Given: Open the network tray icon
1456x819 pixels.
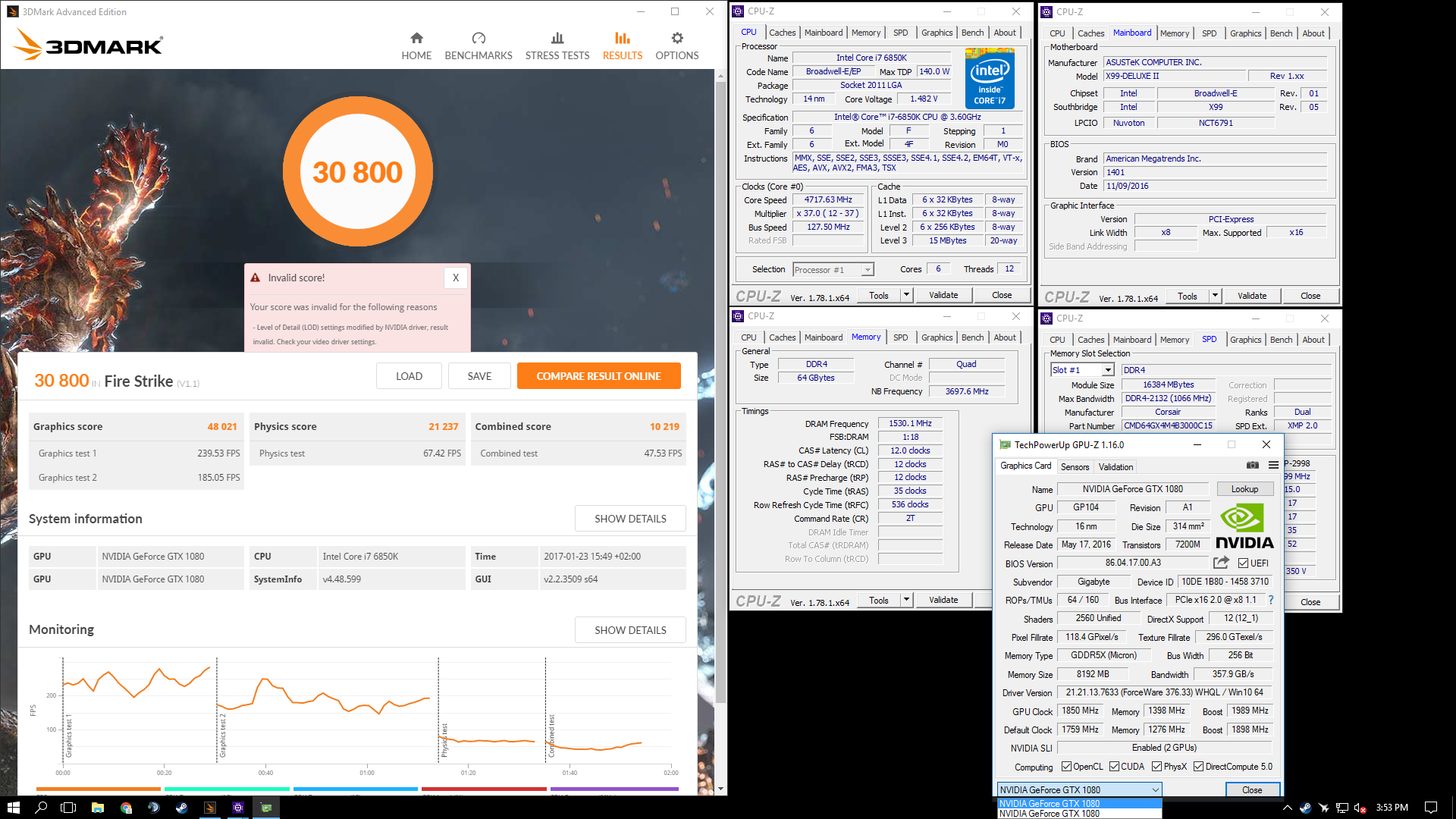Looking at the screenshot, I should (1341, 808).
